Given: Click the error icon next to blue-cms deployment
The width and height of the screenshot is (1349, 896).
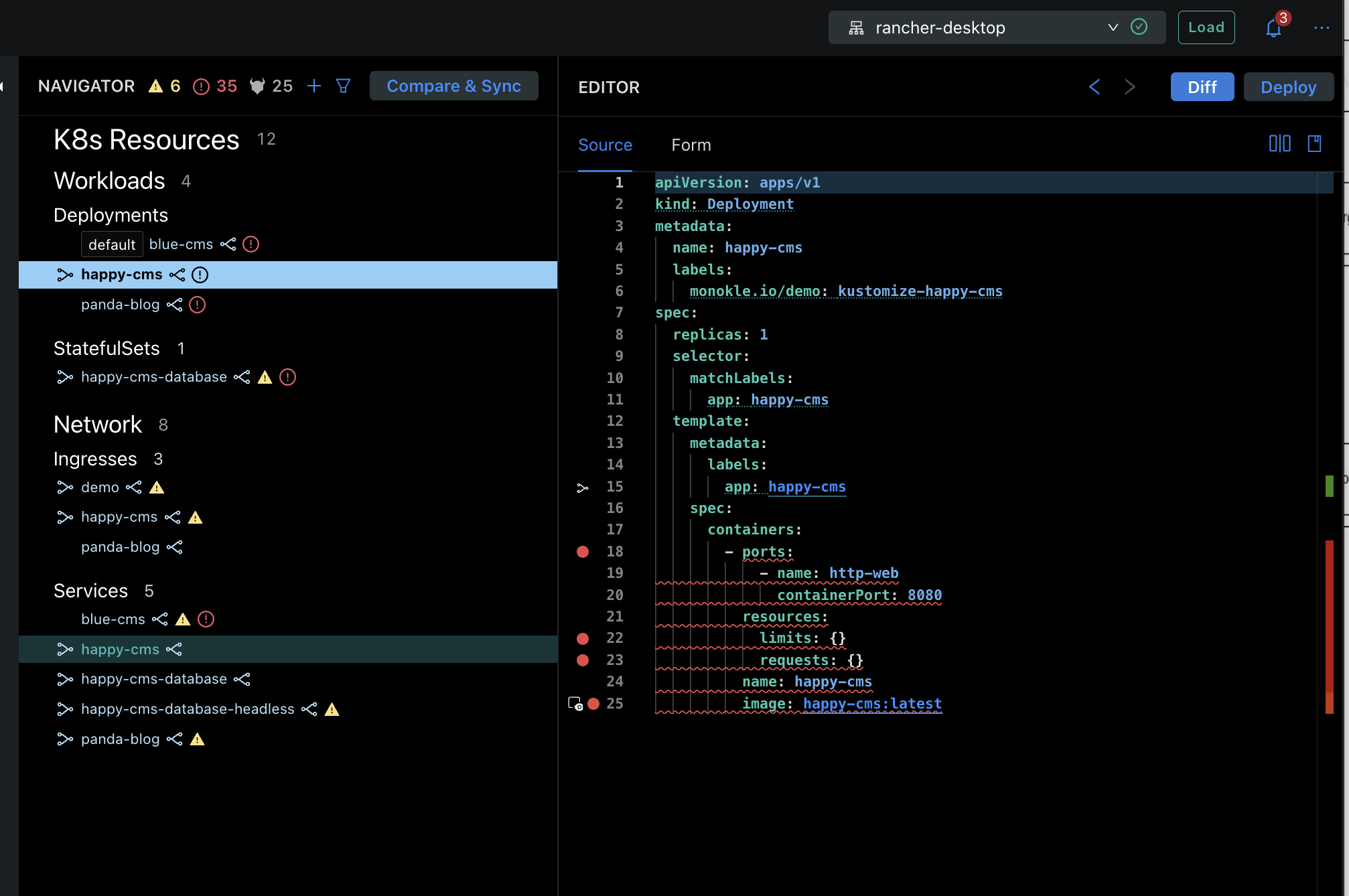Looking at the screenshot, I should click(251, 244).
